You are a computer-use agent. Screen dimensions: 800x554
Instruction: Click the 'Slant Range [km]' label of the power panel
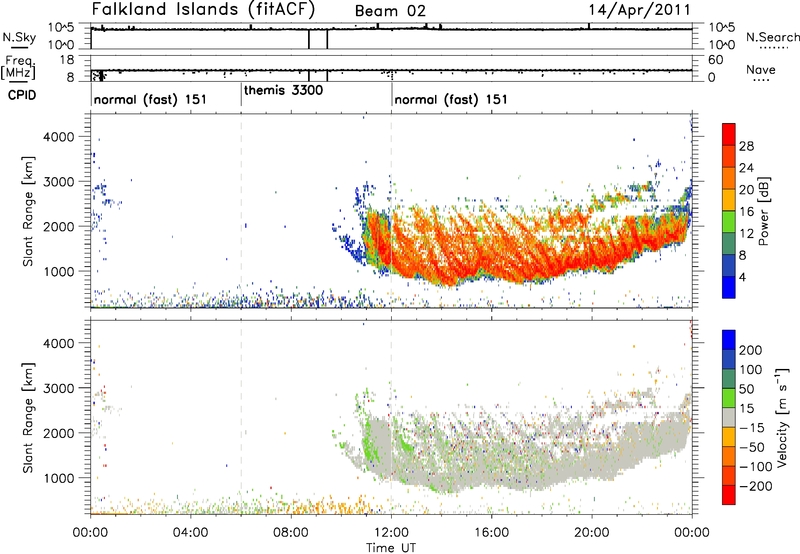pyautogui.click(x=28, y=211)
